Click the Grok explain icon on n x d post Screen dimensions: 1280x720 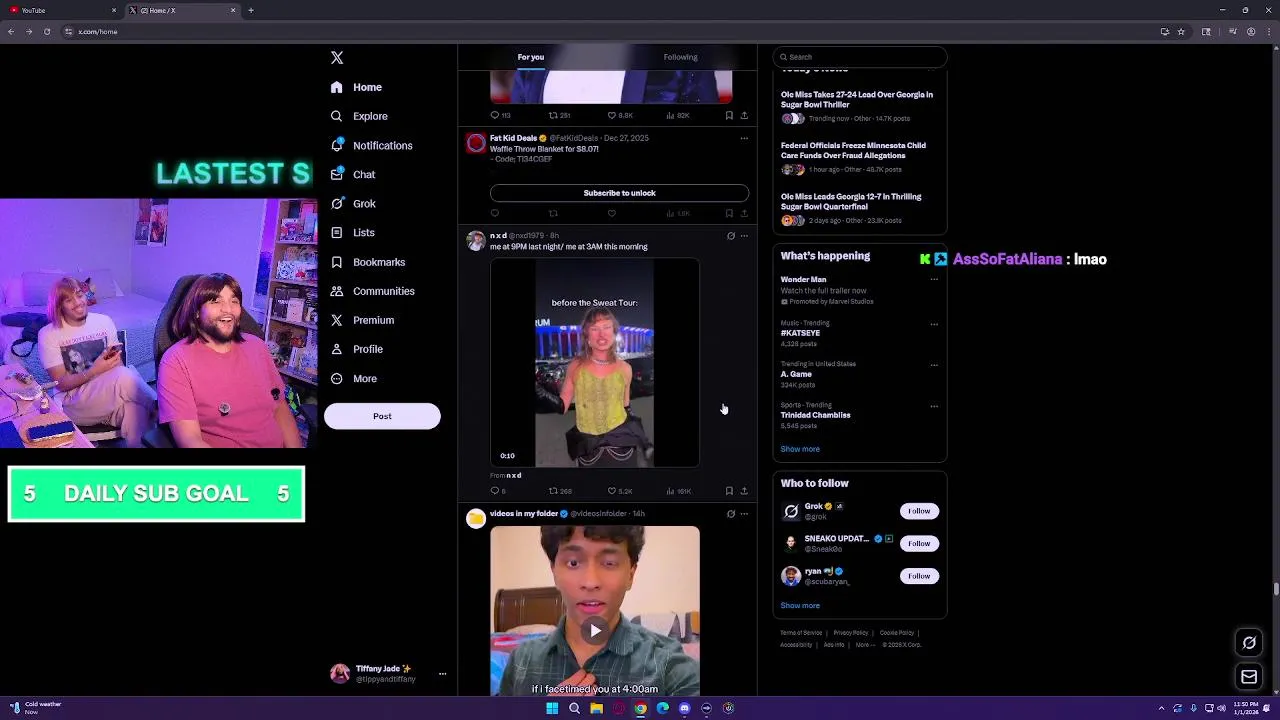(x=731, y=236)
